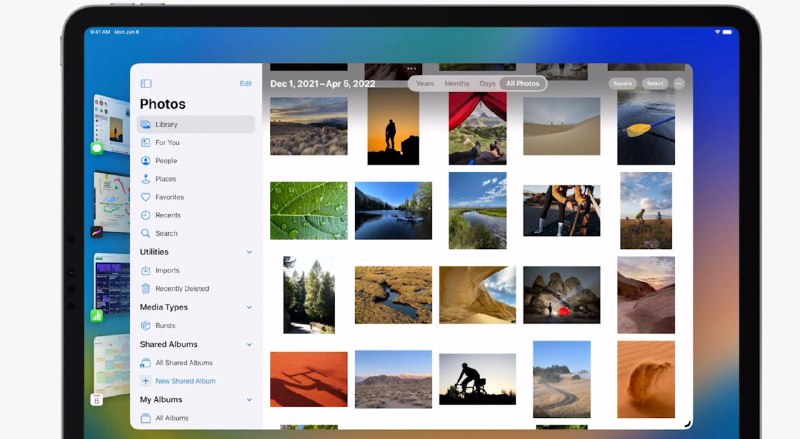800x439 pixels.
Task: Click the Mon Jun 6 status bar date
Action: [x=127, y=32]
